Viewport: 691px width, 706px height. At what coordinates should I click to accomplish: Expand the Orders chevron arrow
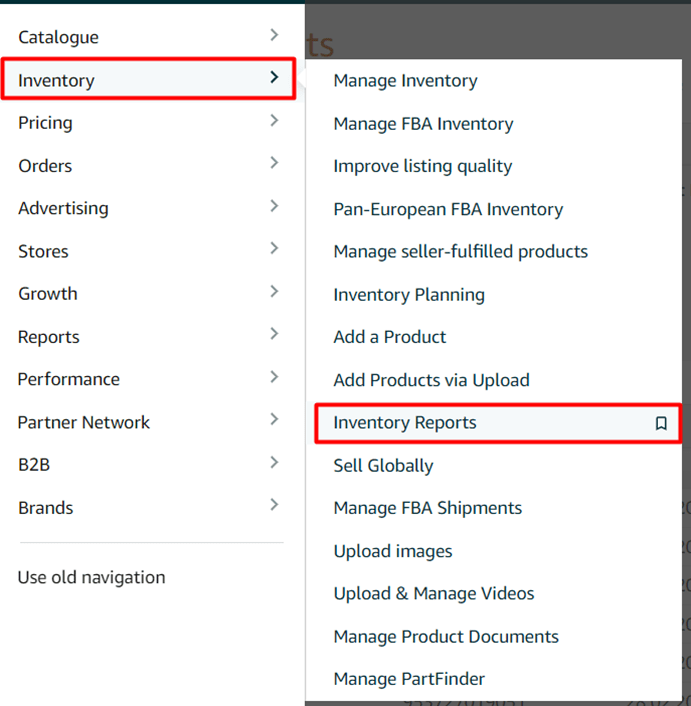(274, 163)
